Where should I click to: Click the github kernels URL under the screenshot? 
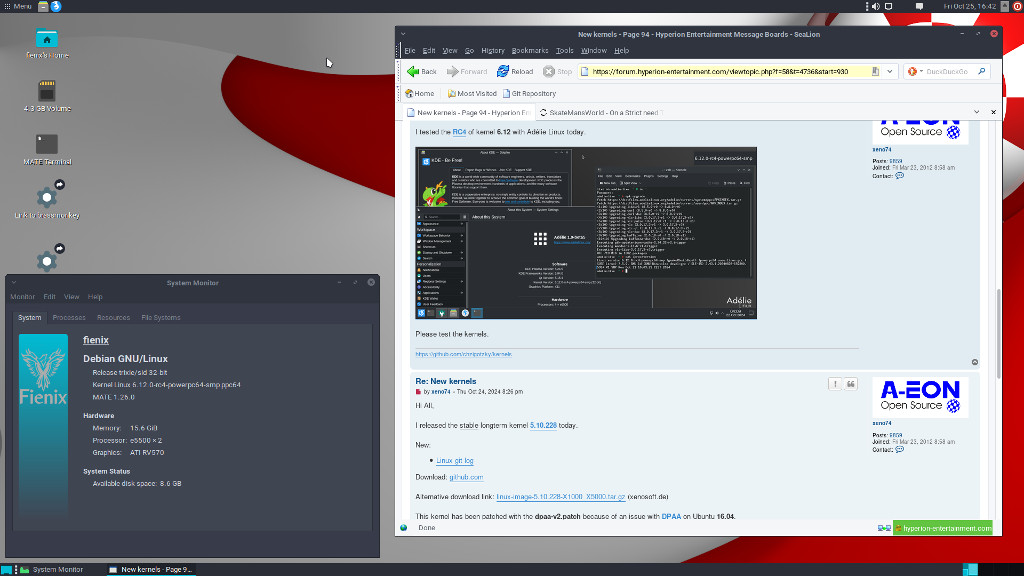coord(464,354)
